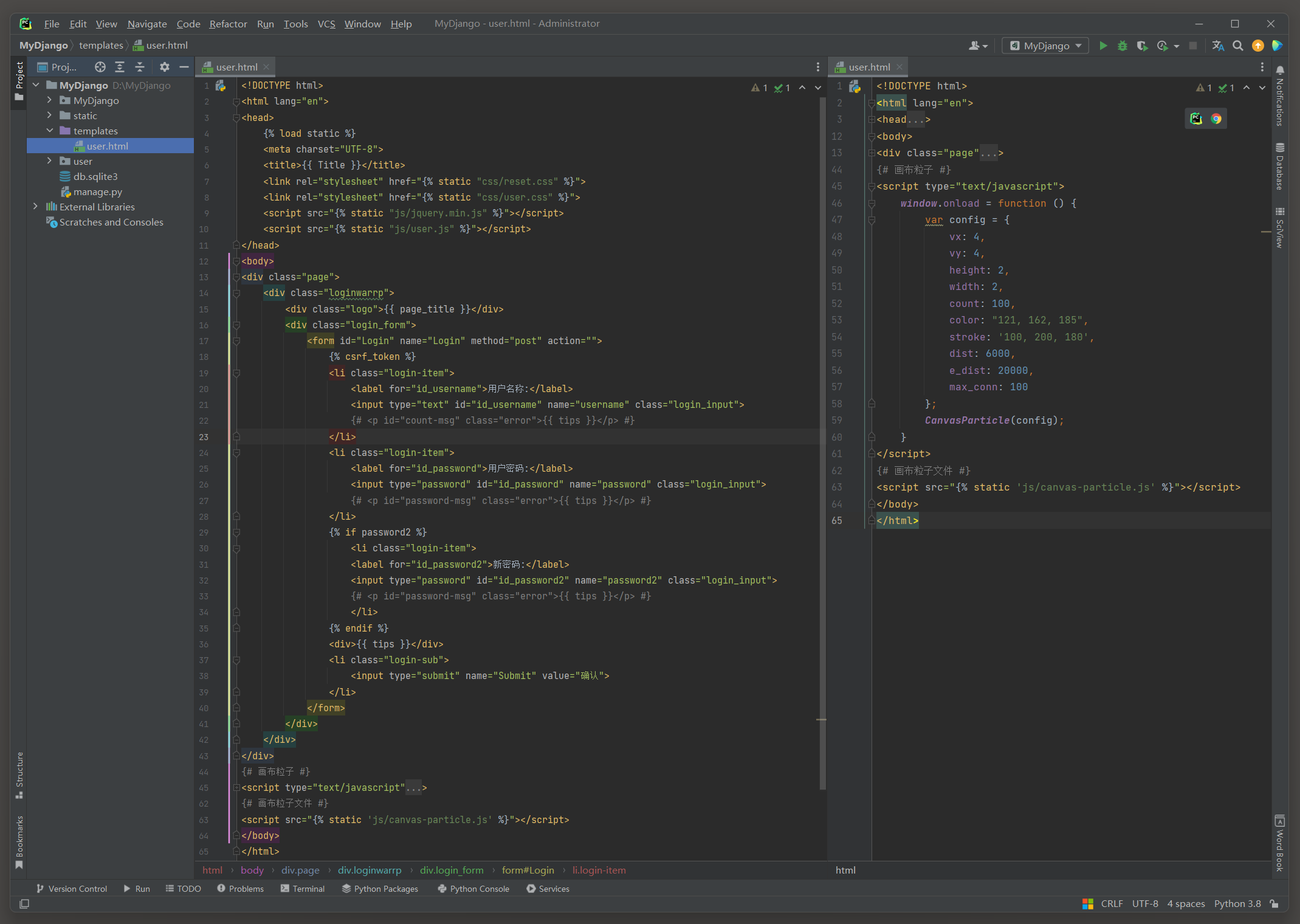Open the Version Control tool window
This screenshot has height=924, width=1300.
click(72, 889)
